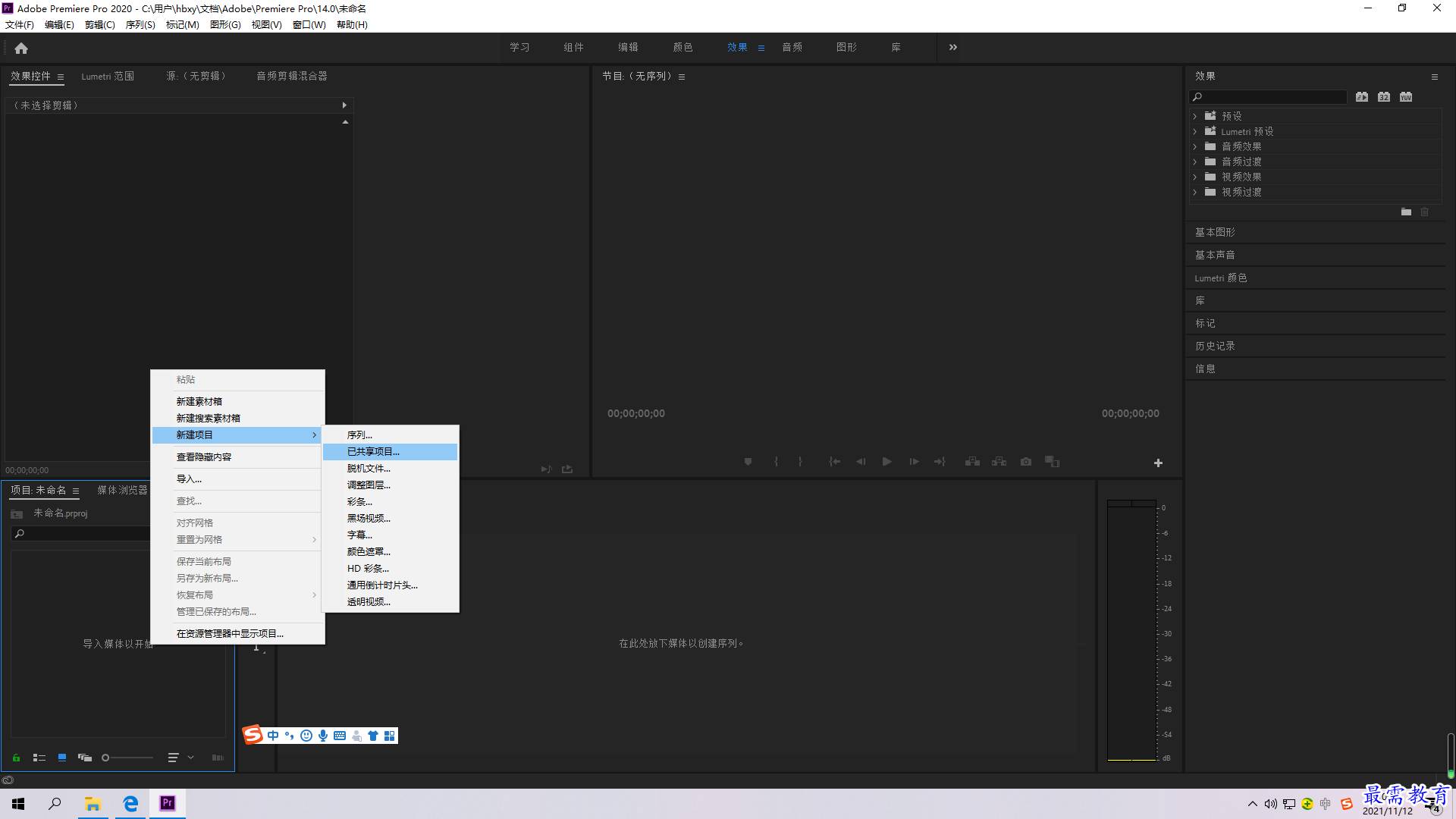Open the Sort Icons button

click(173, 758)
